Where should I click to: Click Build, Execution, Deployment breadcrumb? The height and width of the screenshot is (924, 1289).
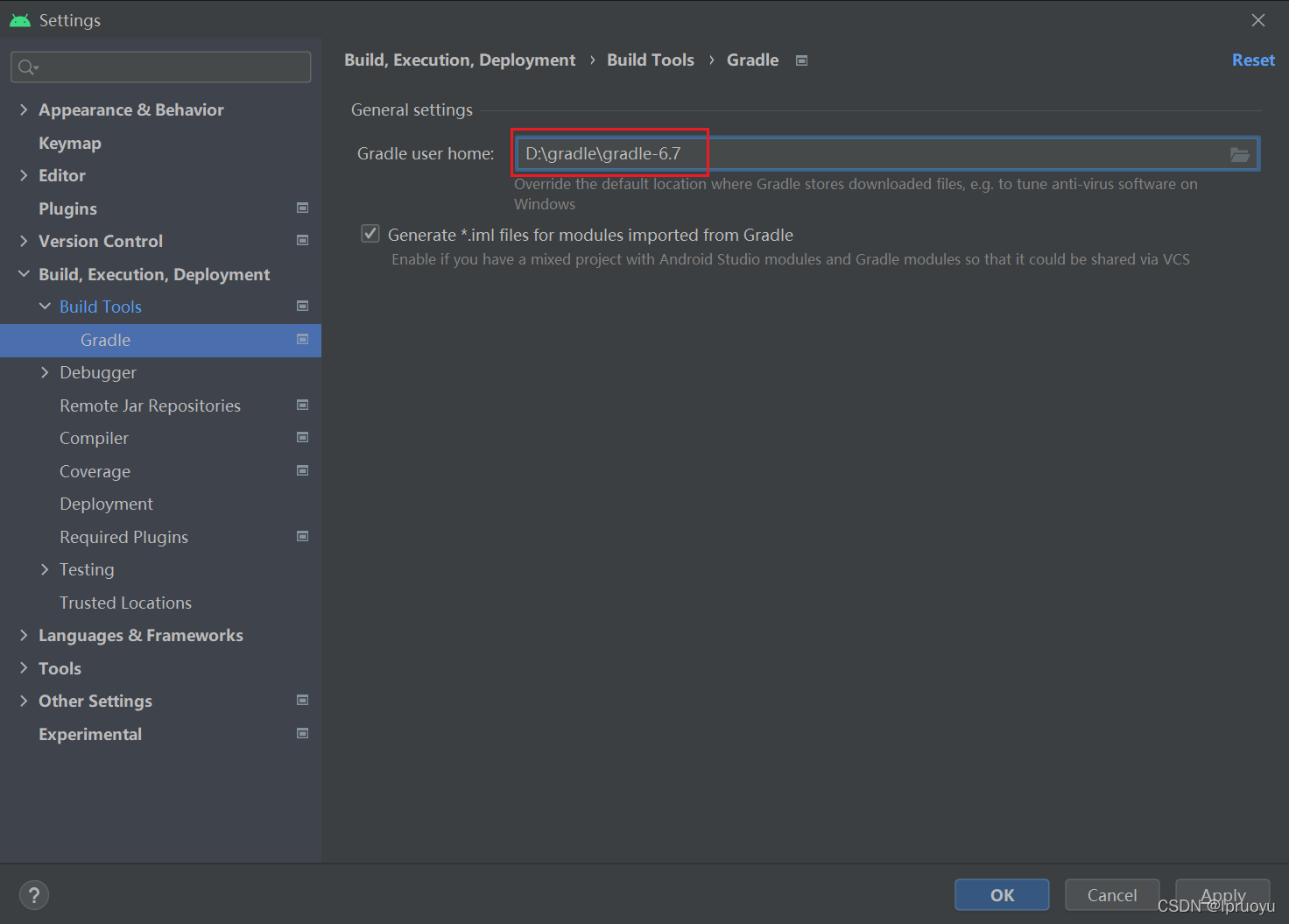pyautogui.click(x=460, y=60)
